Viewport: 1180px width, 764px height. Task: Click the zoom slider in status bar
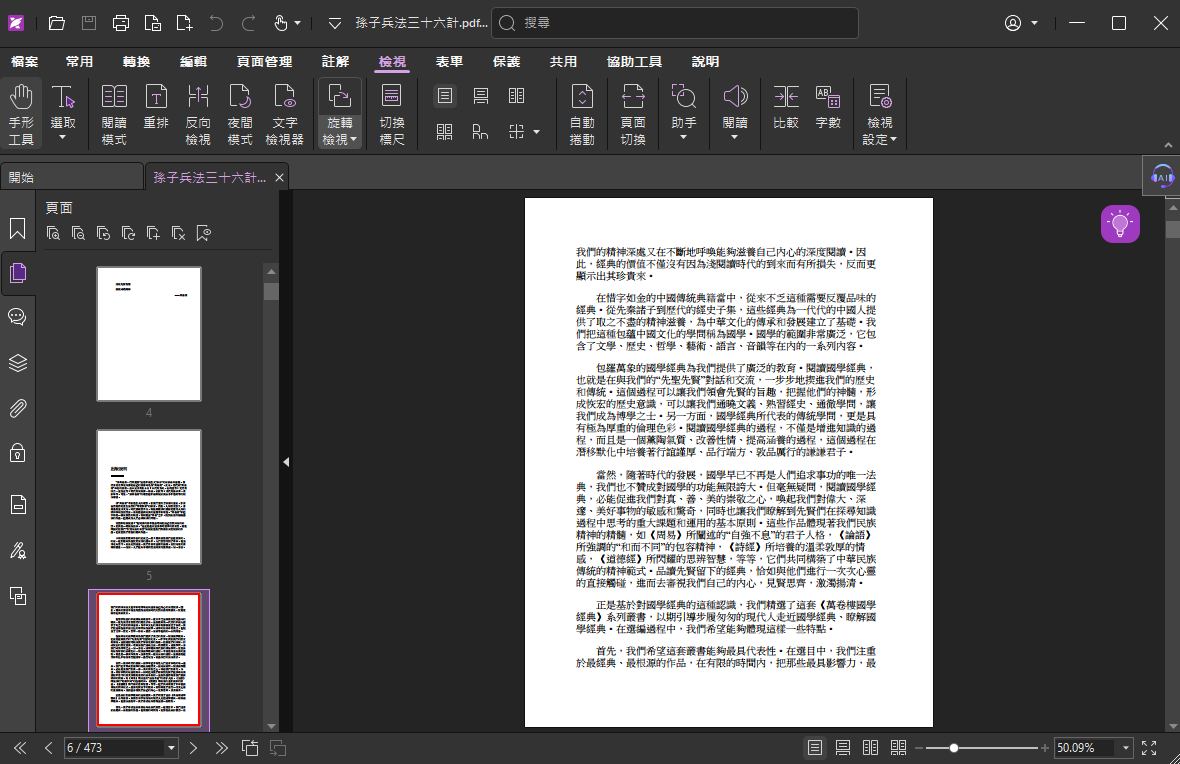[x=954, y=748]
